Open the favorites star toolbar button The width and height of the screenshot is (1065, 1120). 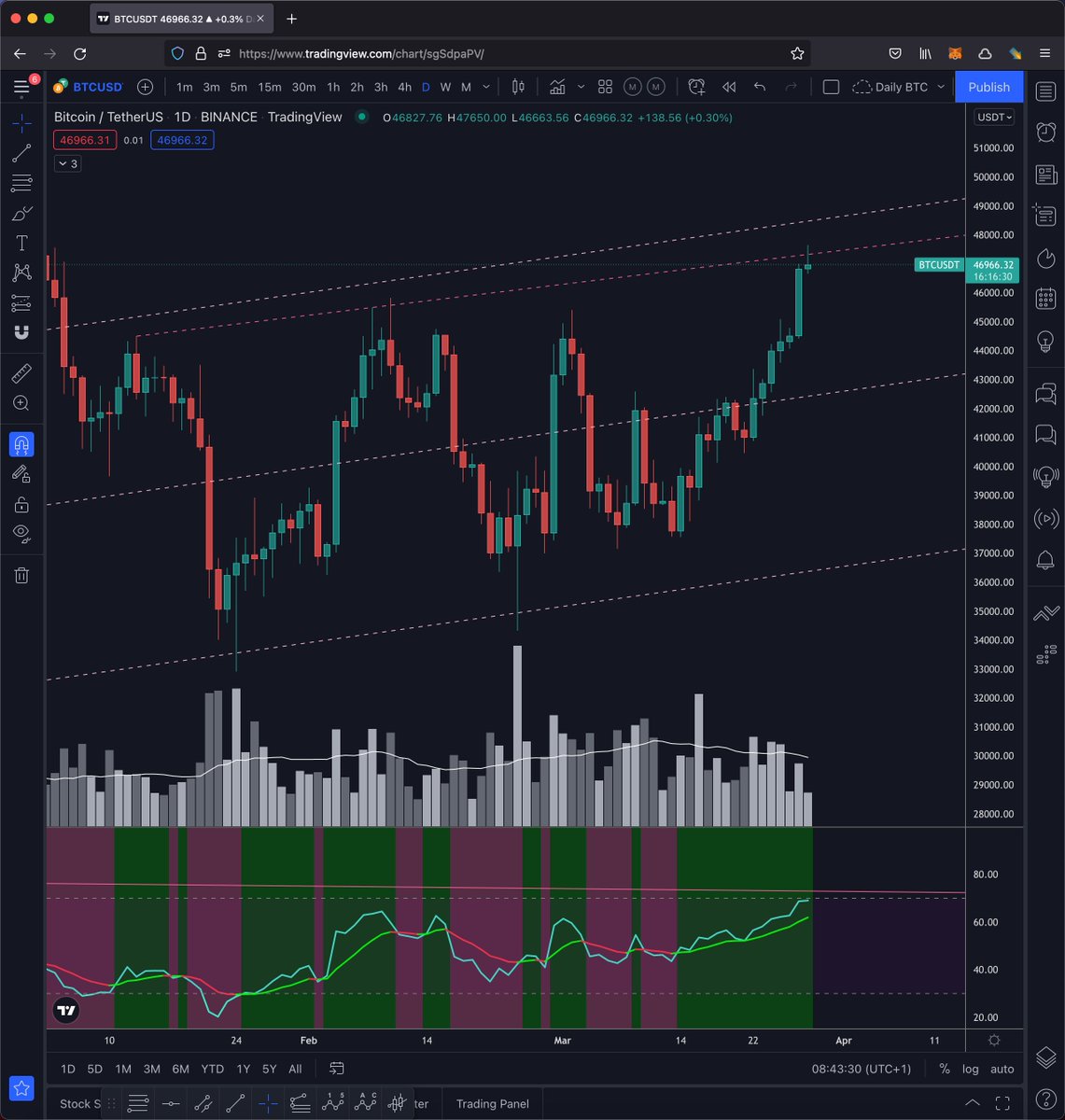[22, 1088]
